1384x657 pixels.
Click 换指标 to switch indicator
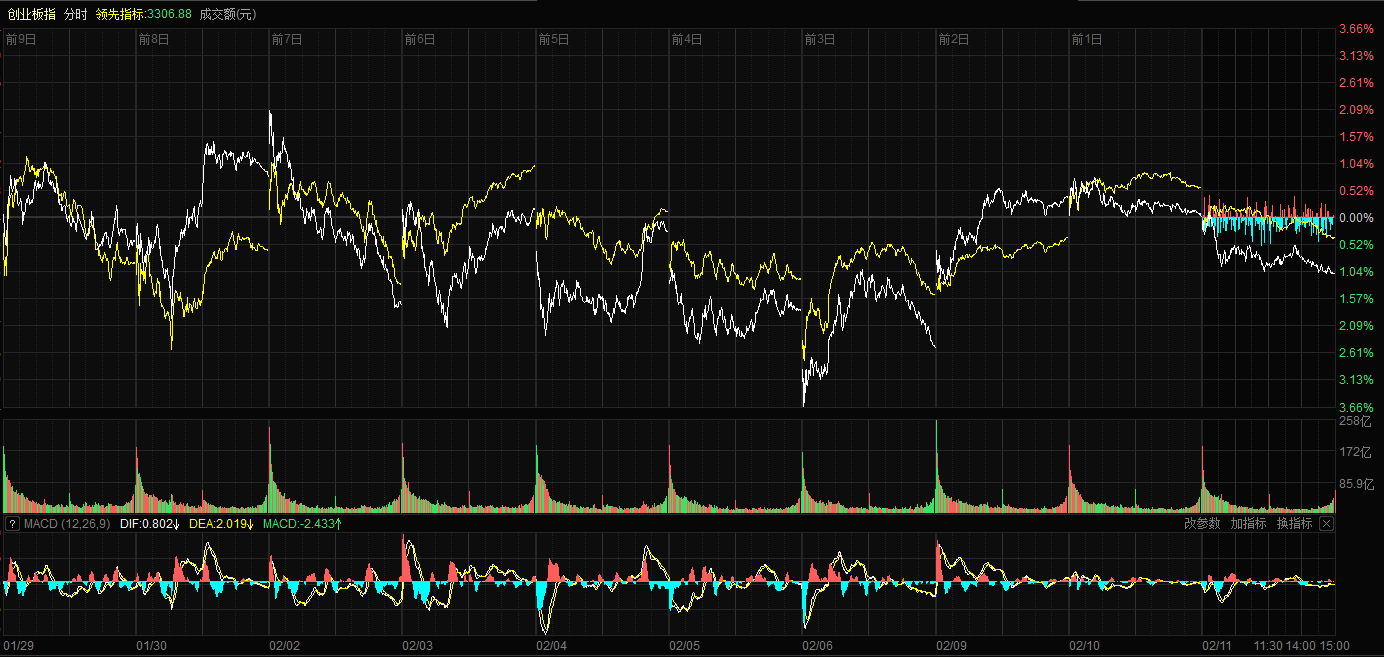[1294, 523]
